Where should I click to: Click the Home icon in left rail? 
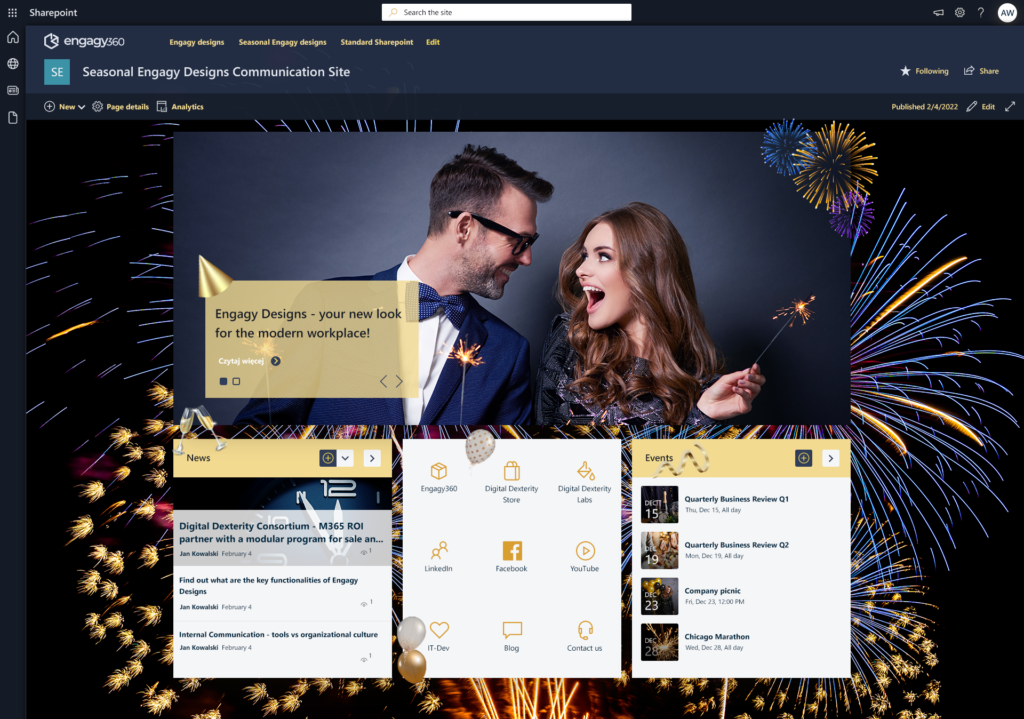click(x=13, y=37)
